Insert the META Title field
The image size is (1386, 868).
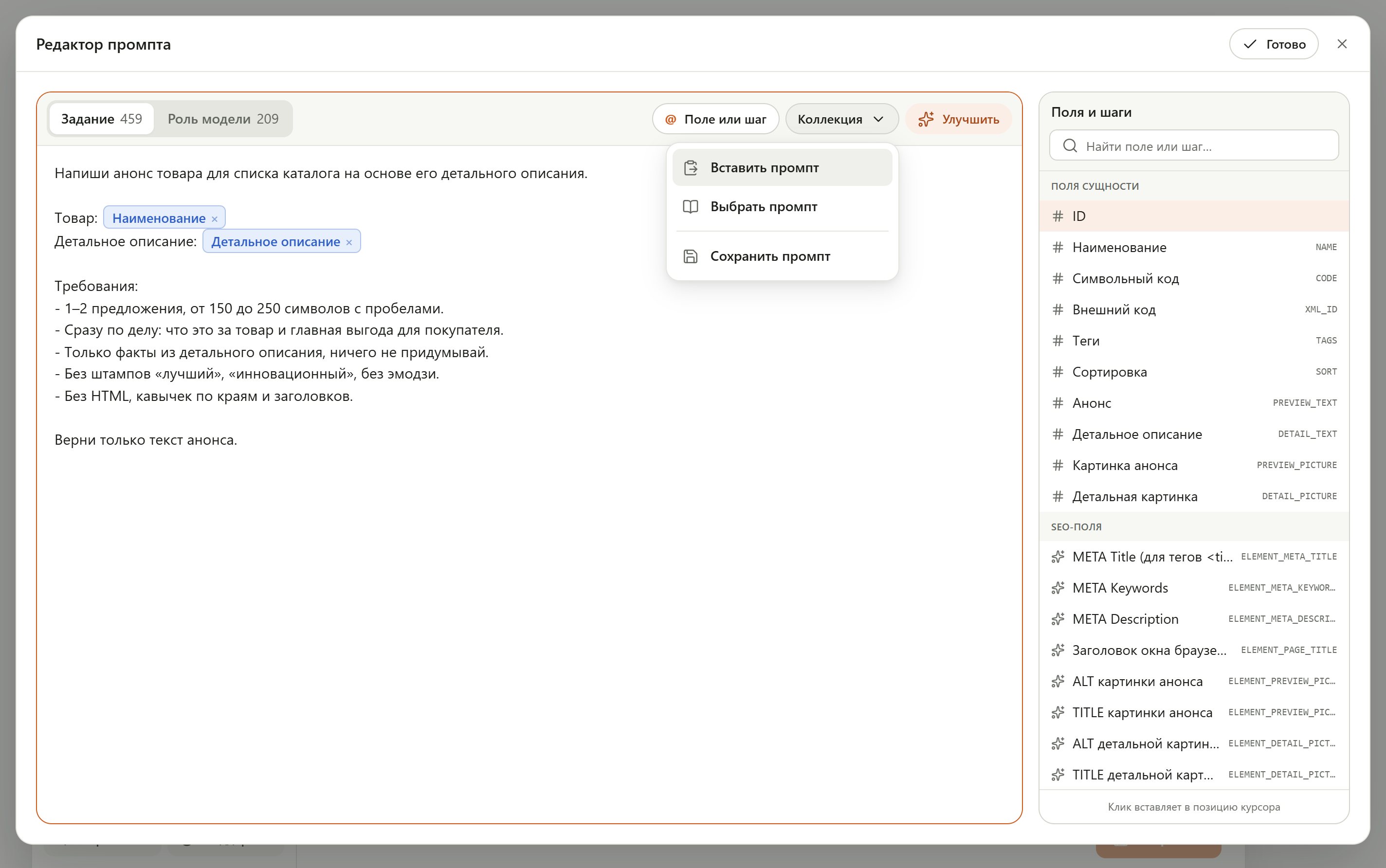1194,557
